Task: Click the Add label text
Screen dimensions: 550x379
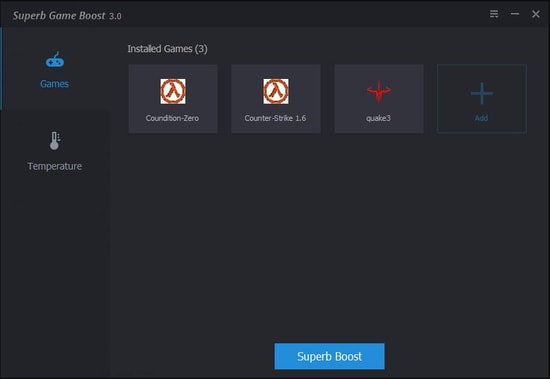Action: [x=481, y=118]
